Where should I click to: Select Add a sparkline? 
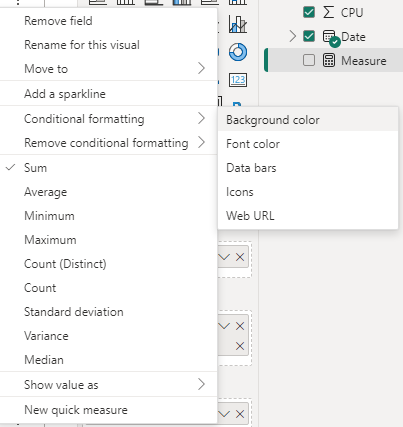click(109, 94)
